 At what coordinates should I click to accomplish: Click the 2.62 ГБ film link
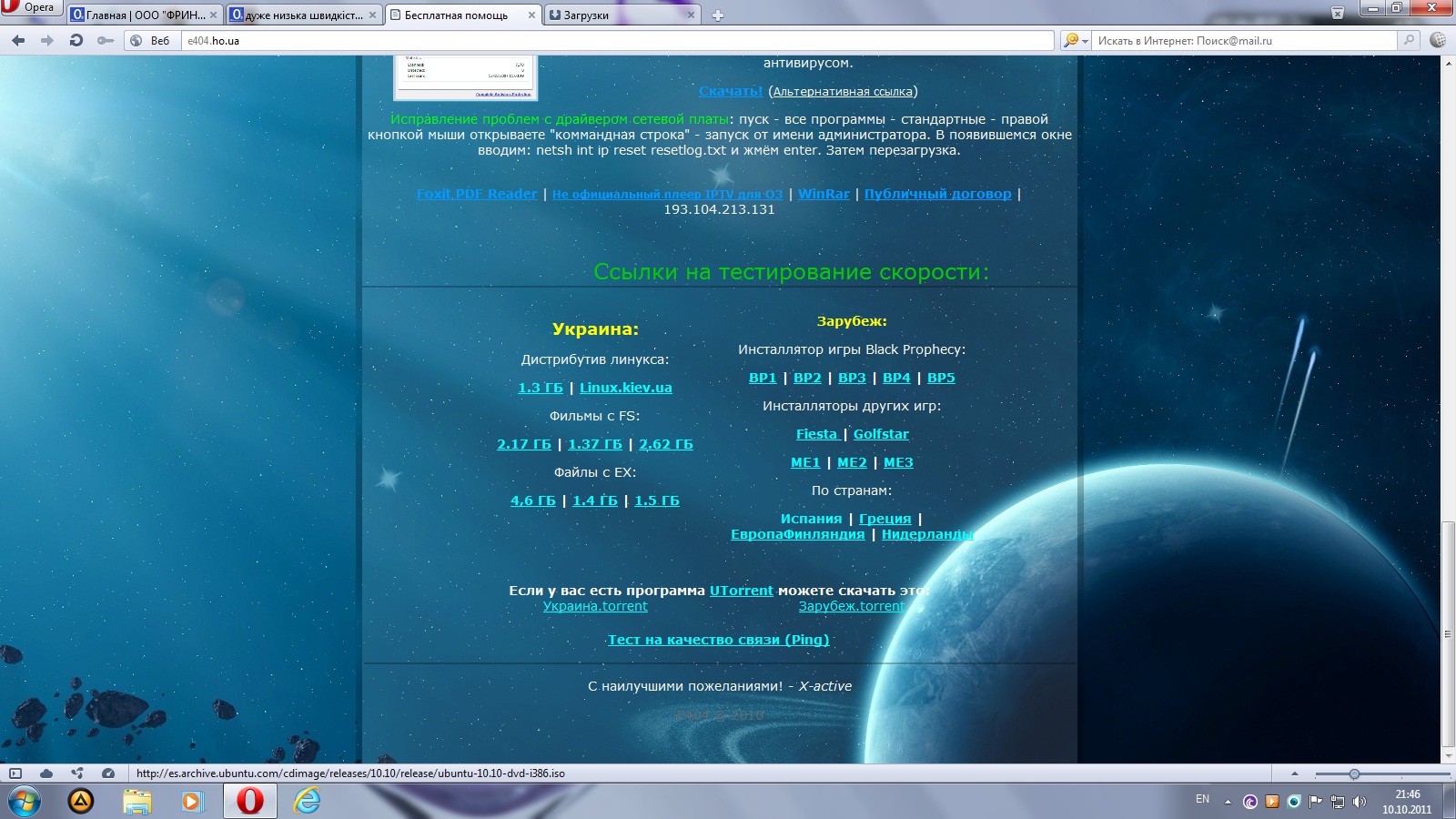[666, 444]
